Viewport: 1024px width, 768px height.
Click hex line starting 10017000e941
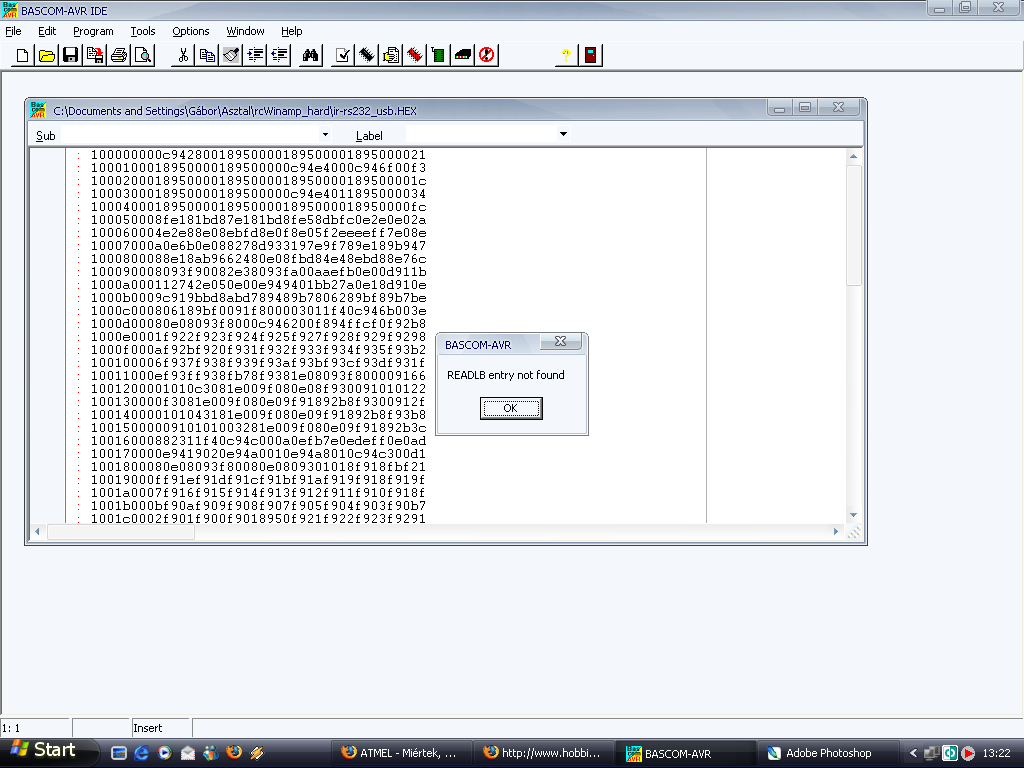(x=258, y=454)
